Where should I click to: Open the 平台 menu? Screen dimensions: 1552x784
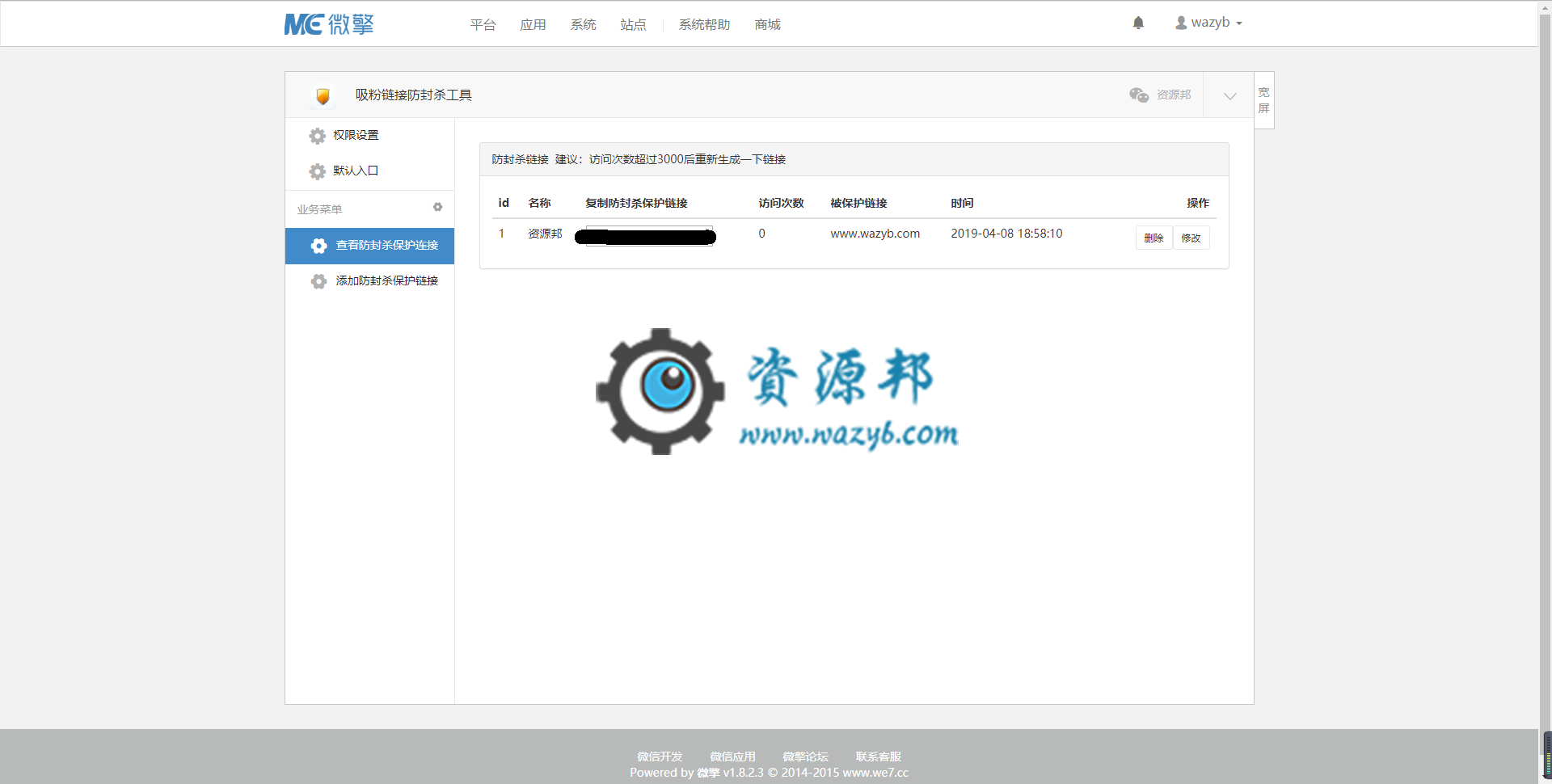tap(483, 25)
